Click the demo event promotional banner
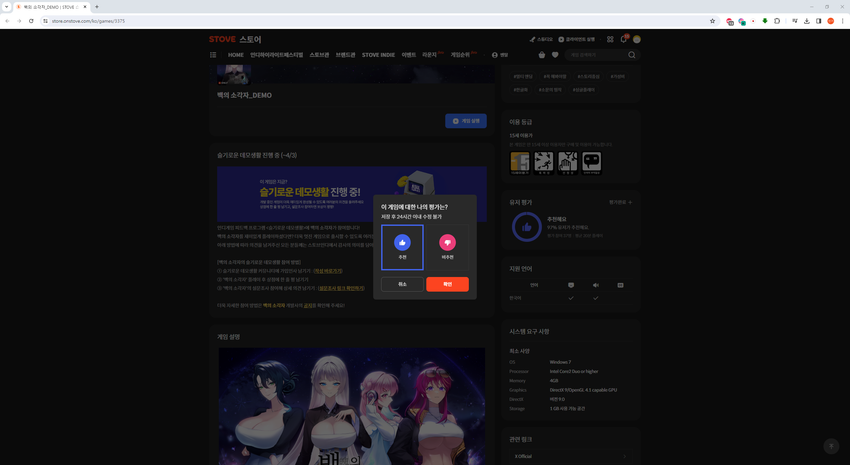 coord(352,194)
